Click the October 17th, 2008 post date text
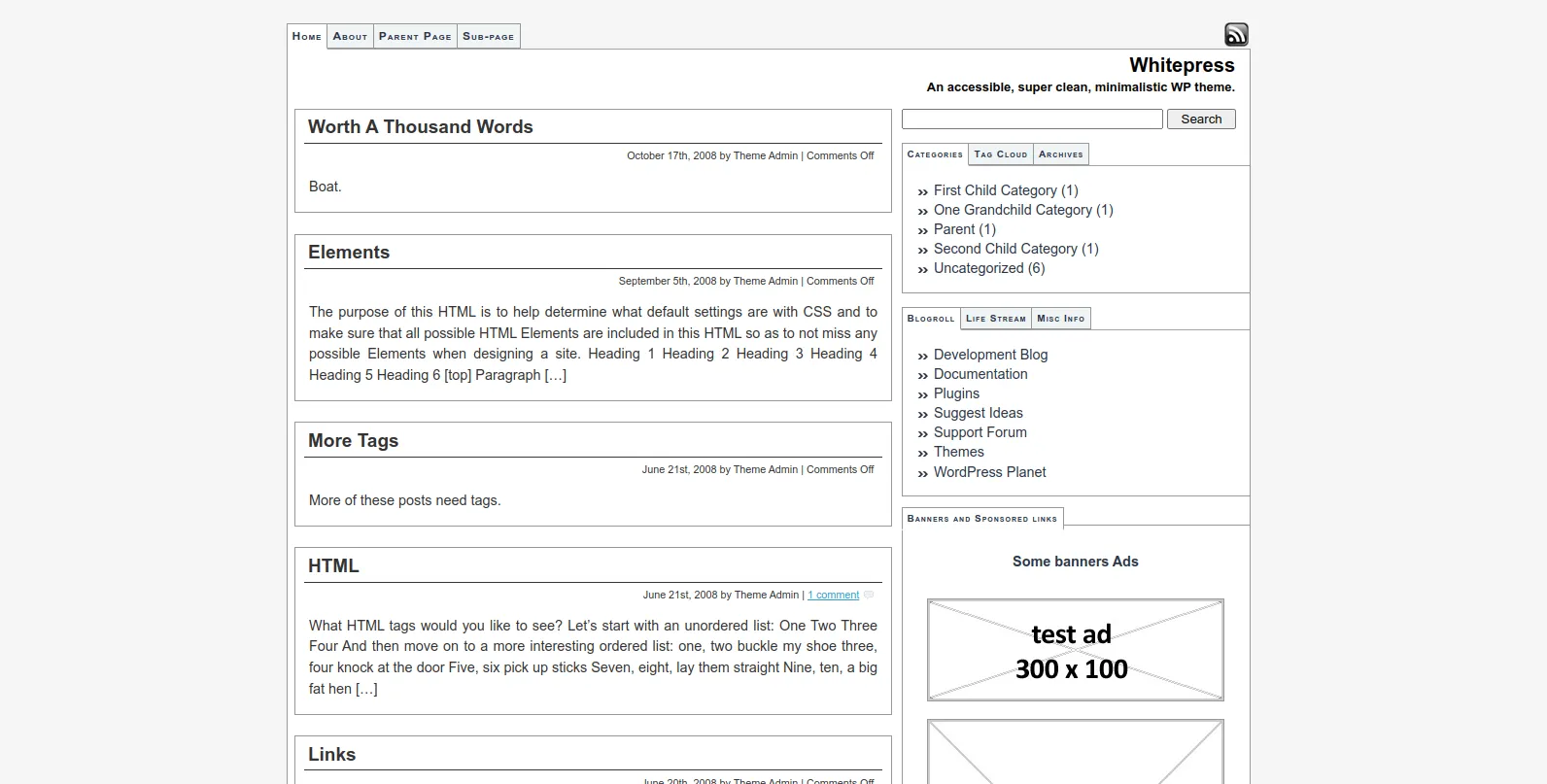This screenshot has height=784, width=1547. pyautogui.click(x=671, y=155)
